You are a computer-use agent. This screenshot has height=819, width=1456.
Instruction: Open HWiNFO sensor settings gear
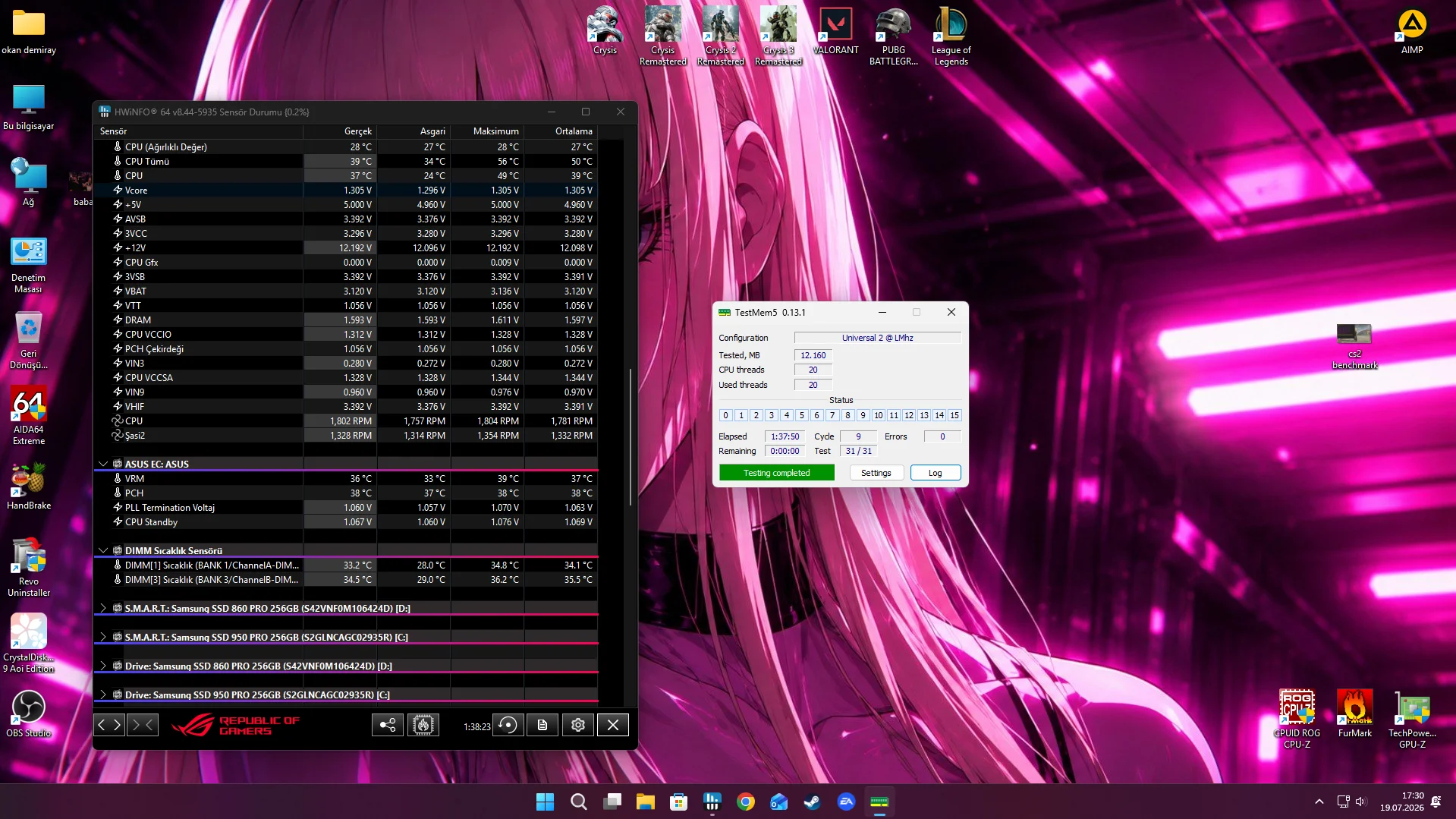click(578, 726)
